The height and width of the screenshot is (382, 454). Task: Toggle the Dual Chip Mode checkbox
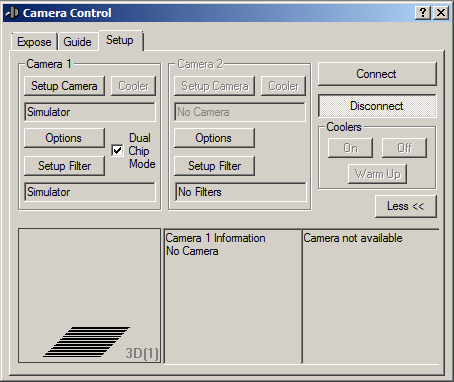tap(117, 150)
